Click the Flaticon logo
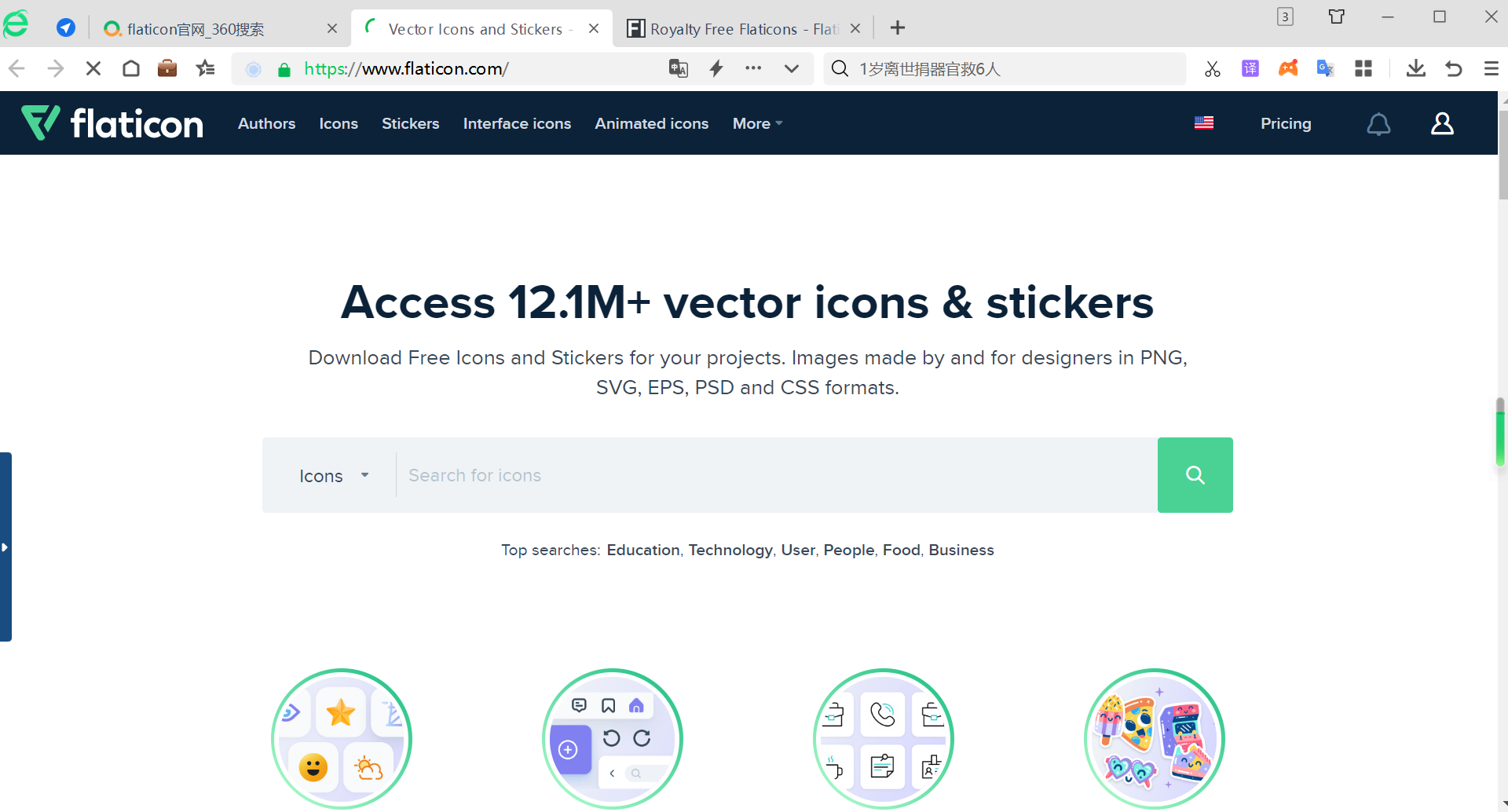 [x=112, y=123]
